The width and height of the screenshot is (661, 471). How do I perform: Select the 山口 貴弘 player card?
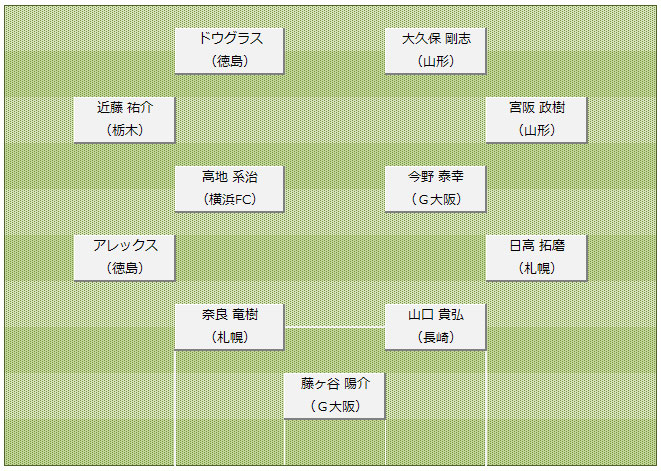(436, 326)
